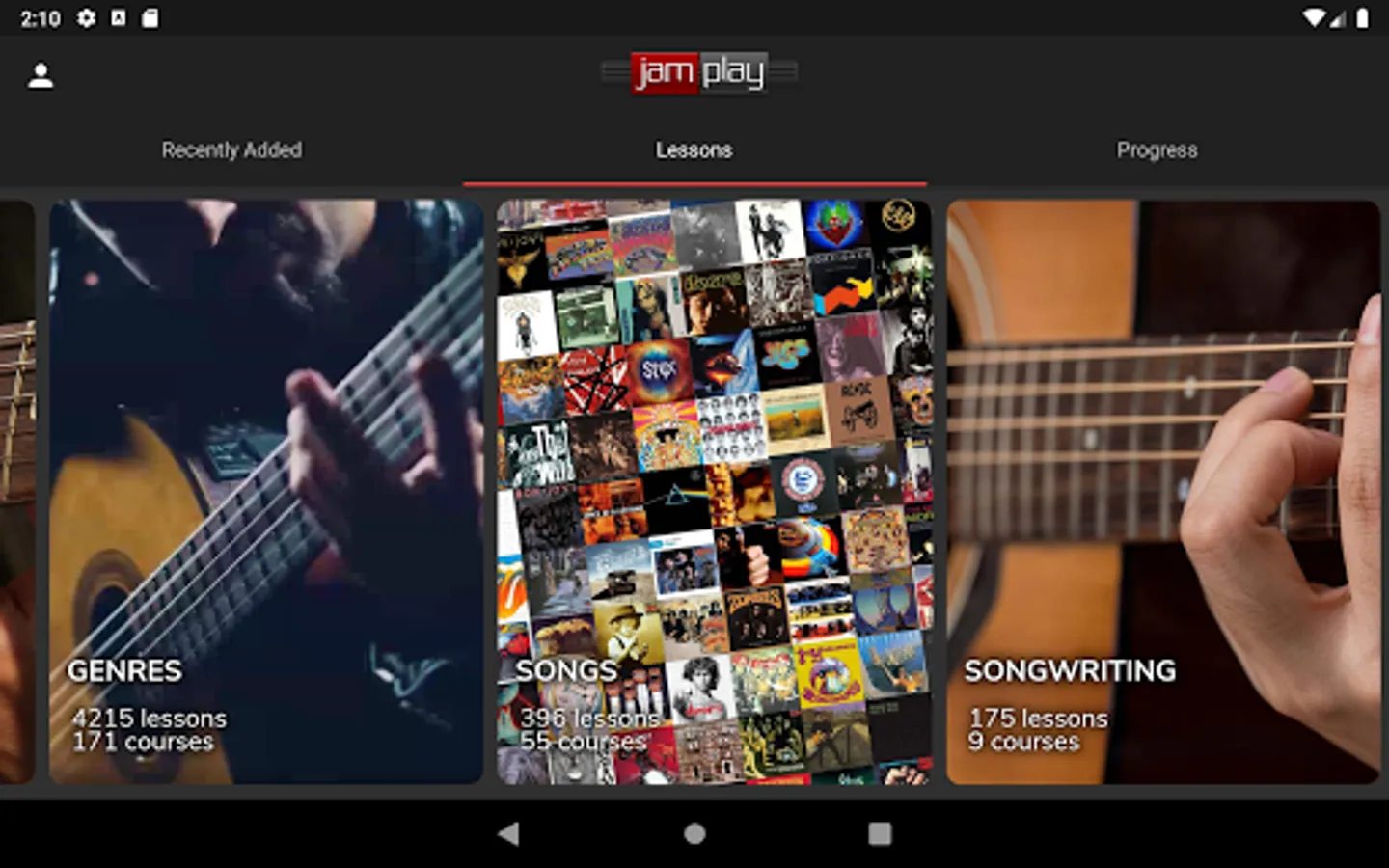This screenshot has height=868, width=1389.
Task: Click the '9 courses' label
Action: click(x=1024, y=742)
